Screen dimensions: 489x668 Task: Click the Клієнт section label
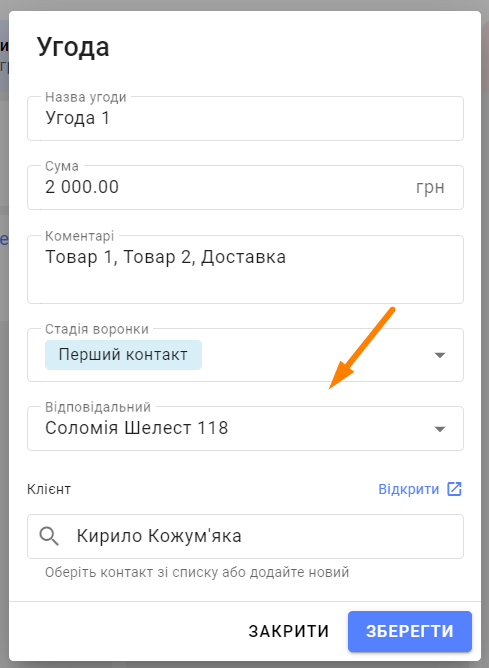tap(49, 489)
